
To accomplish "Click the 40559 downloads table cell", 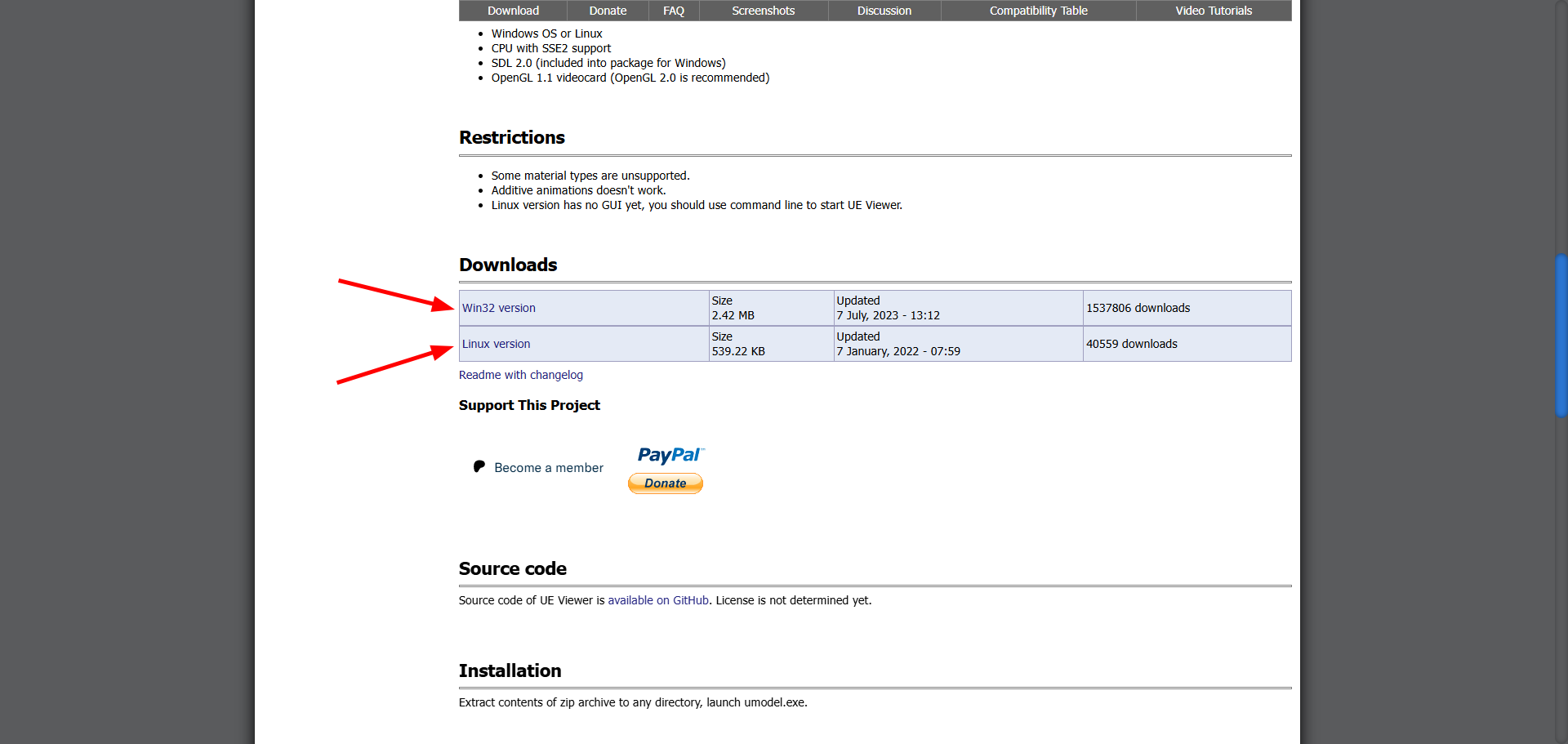I will tap(1186, 344).
